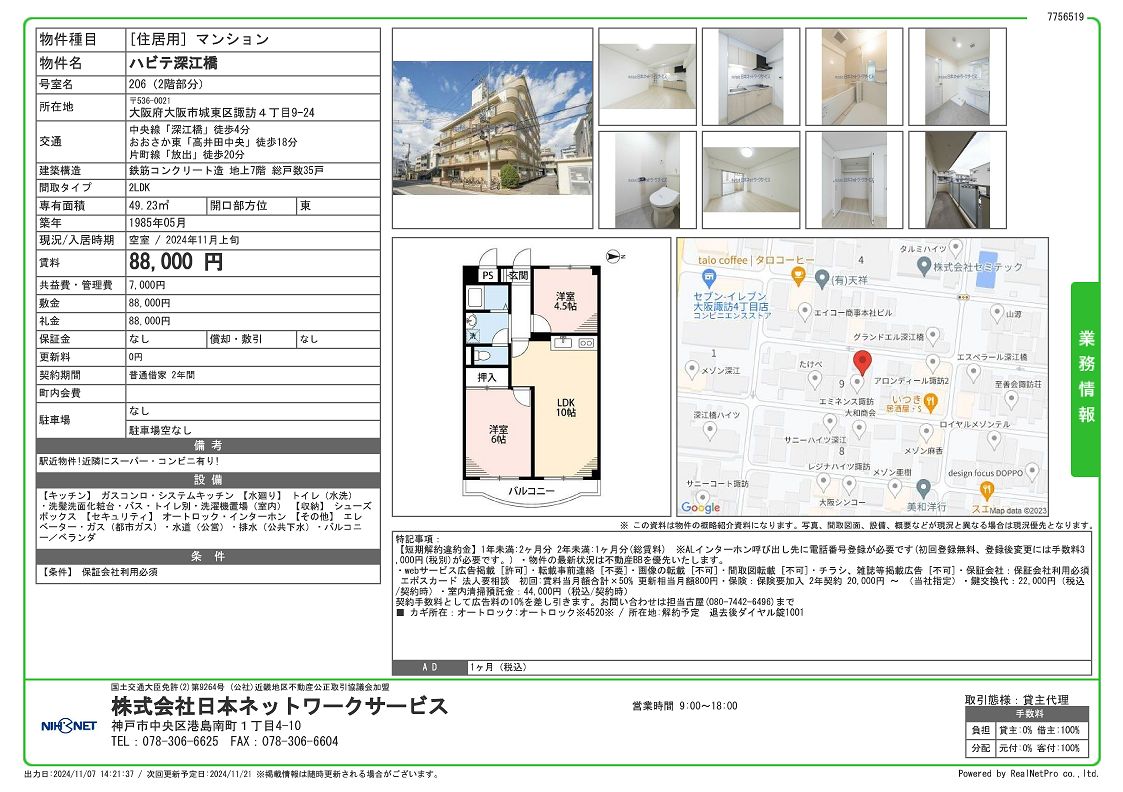
Task: Open the building exterior photo
Action: coord(493,128)
